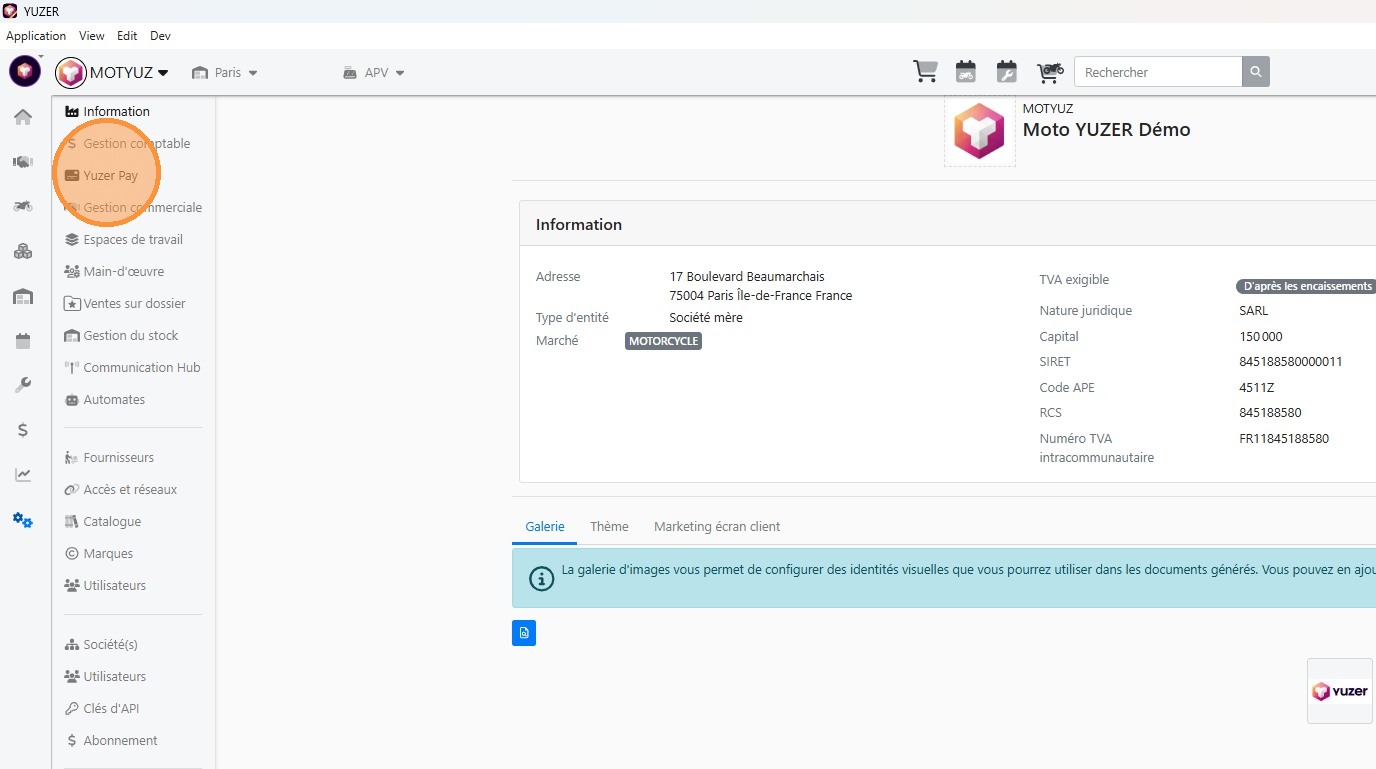The height and width of the screenshot is (769, 1376).
Task: Switch to the Thème tab
Action: click(x=609, y=526)
